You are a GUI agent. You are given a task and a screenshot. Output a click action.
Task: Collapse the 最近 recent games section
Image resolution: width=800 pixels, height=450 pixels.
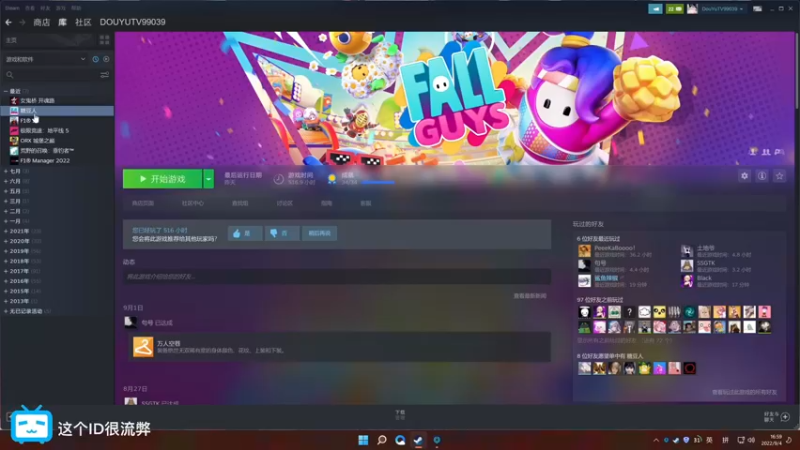pyautogui.click(x=6, y=91)
